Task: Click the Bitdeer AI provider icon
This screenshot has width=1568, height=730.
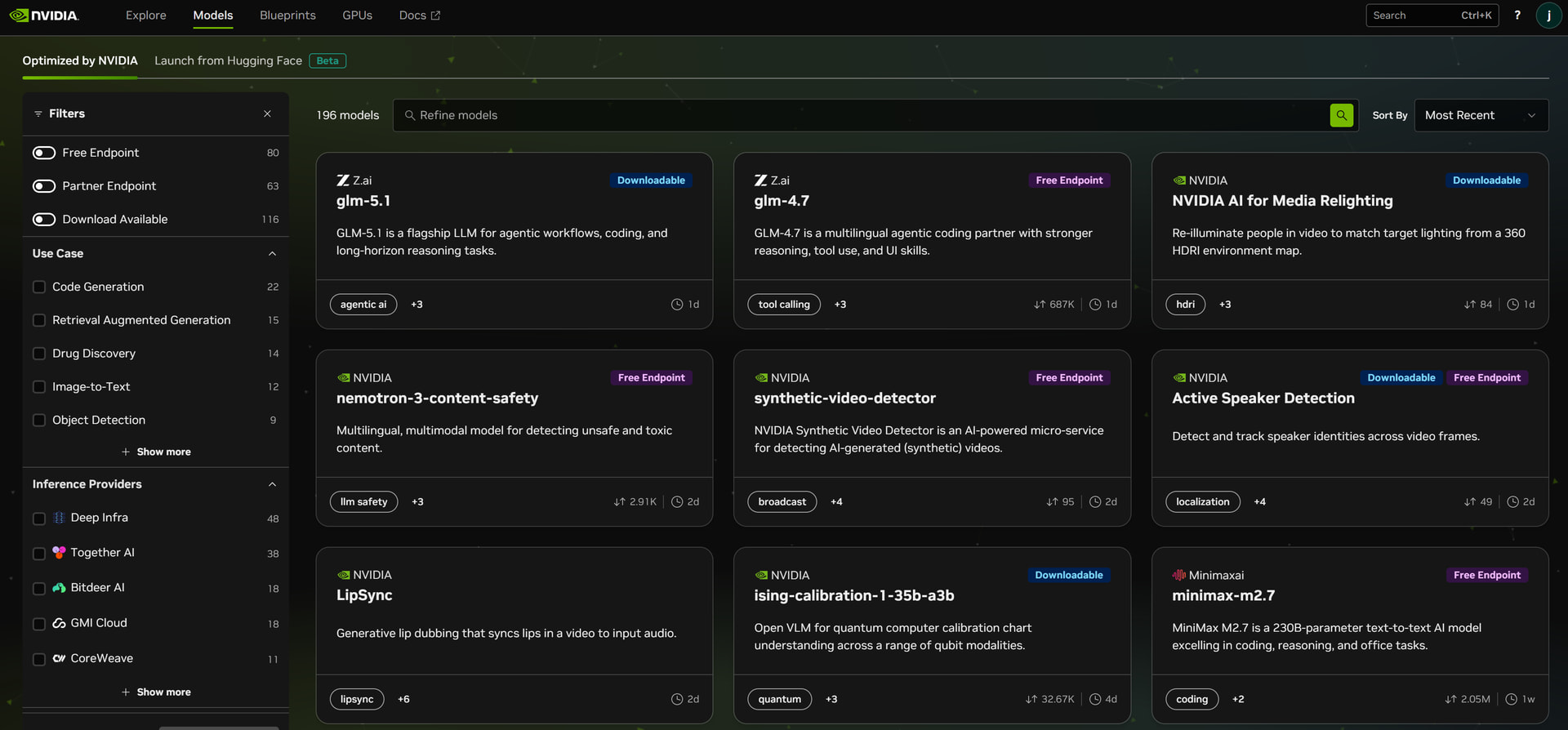Action: tap(59, 588)
